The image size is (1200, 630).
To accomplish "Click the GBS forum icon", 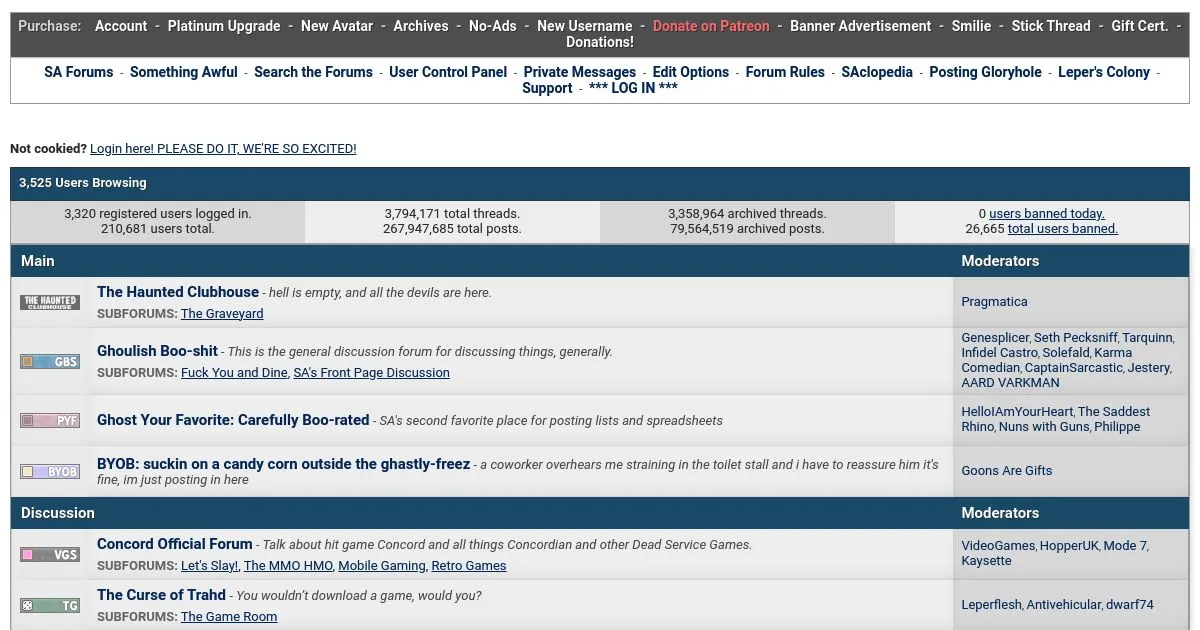I will (50, 361).
